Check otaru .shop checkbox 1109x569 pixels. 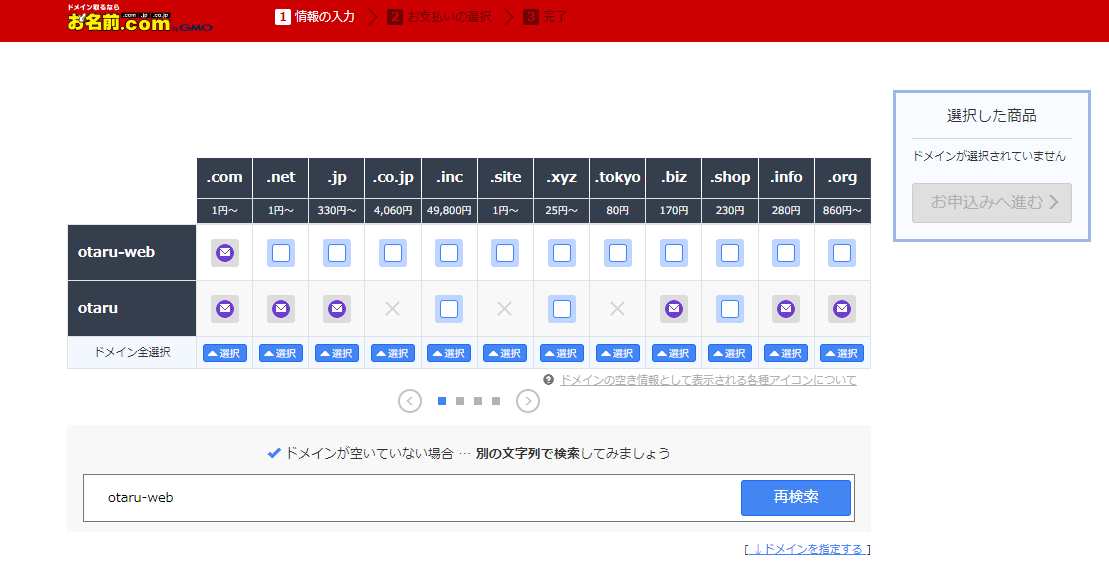coord(730,308)
